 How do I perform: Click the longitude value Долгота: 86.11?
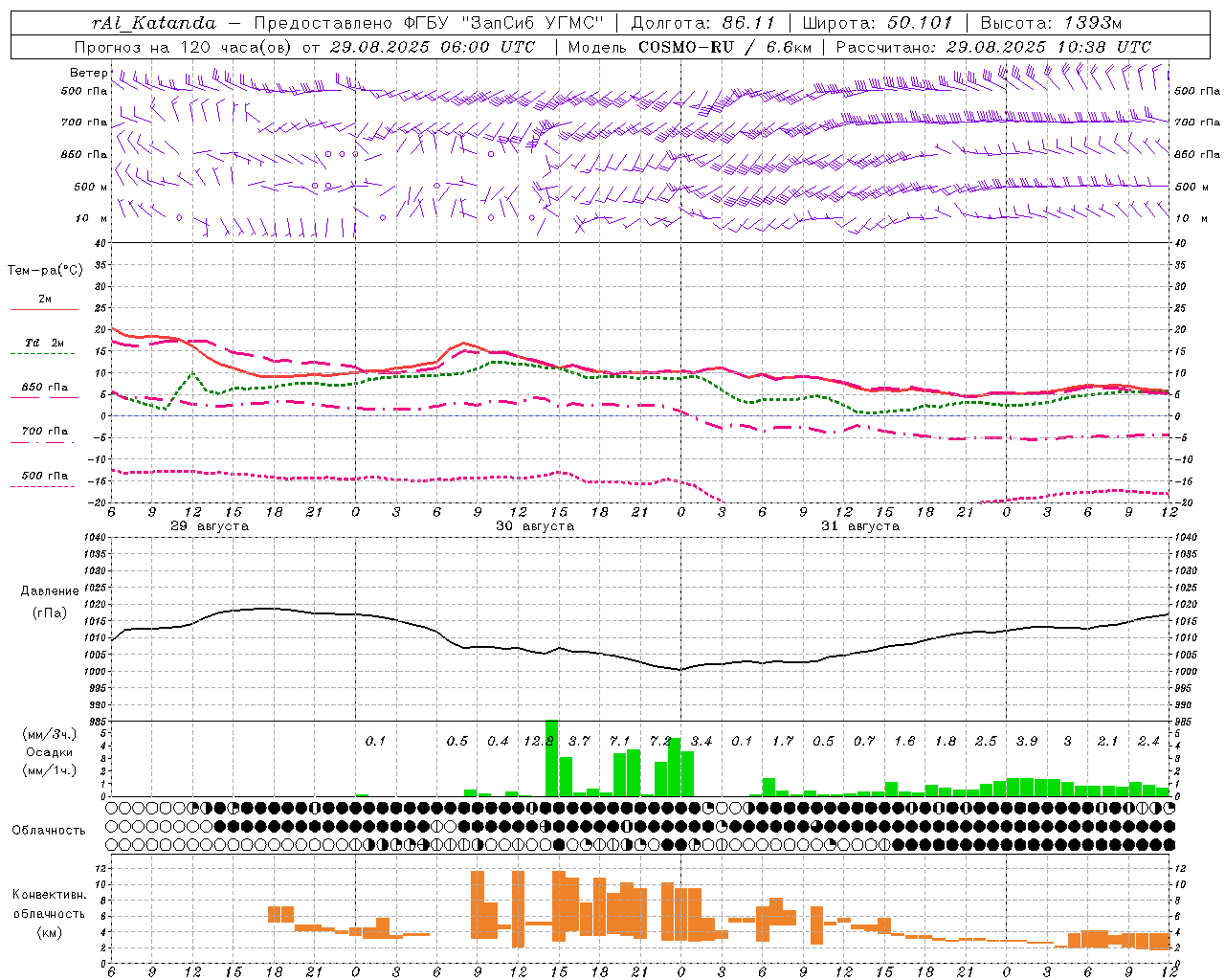(703, 23)
